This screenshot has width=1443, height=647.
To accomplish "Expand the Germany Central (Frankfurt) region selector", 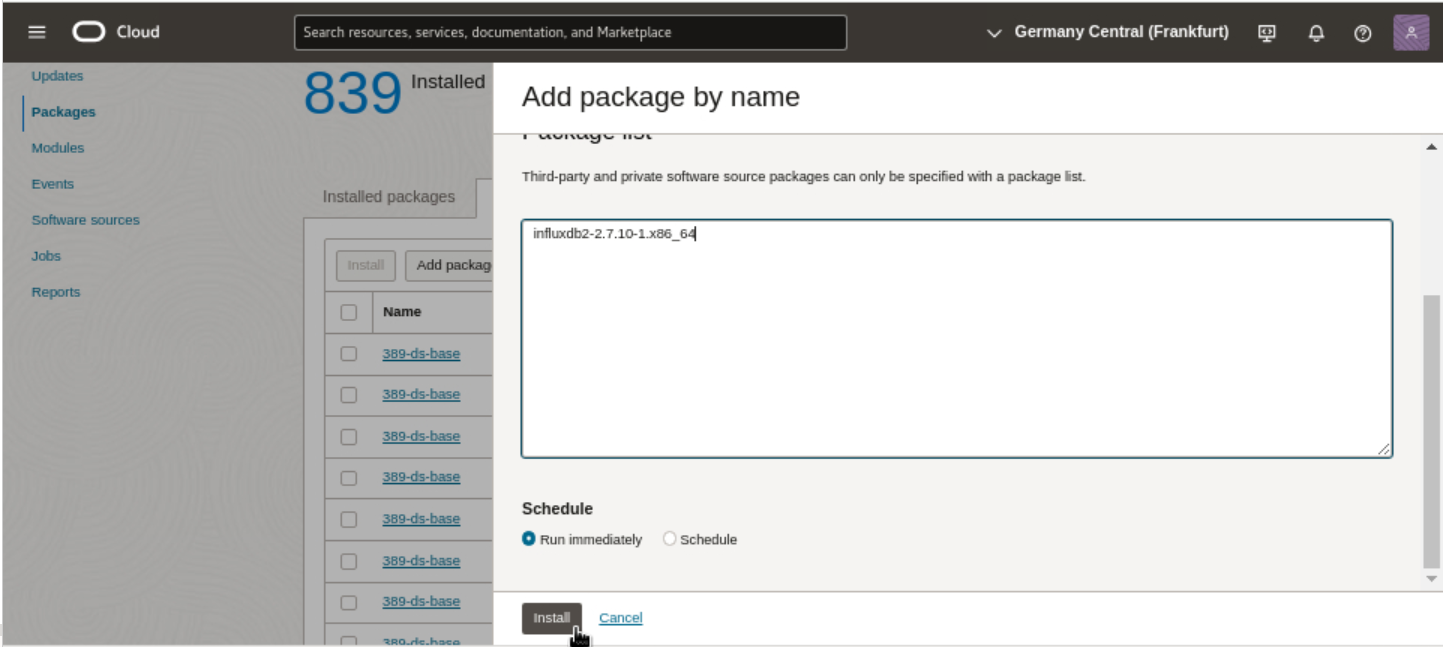I will [x=1107, y=32].
